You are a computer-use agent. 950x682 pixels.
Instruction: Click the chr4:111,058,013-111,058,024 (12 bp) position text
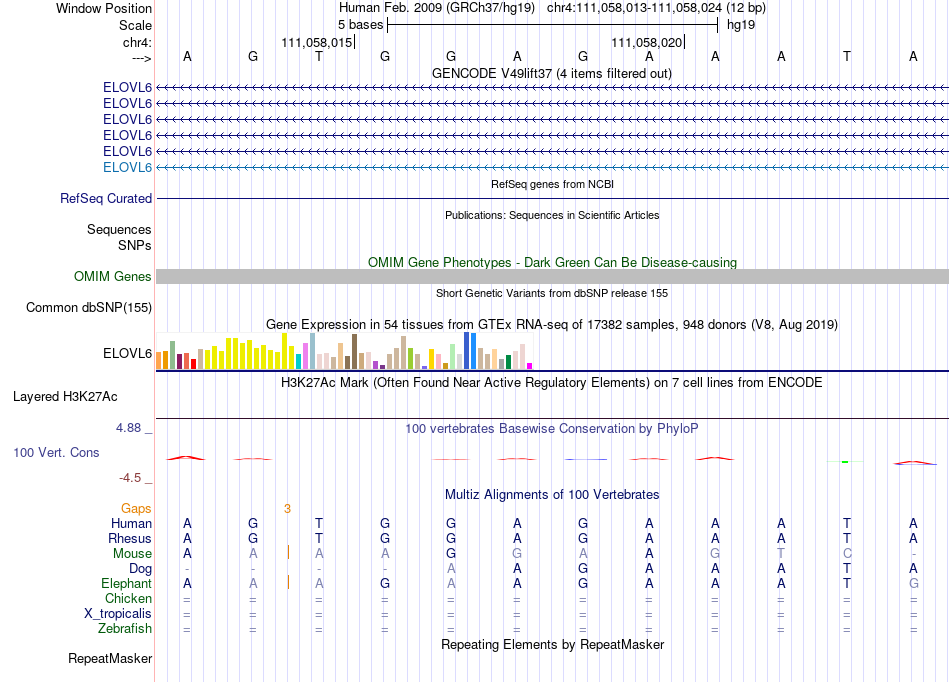pyautogui.click(x=656, y=8)
